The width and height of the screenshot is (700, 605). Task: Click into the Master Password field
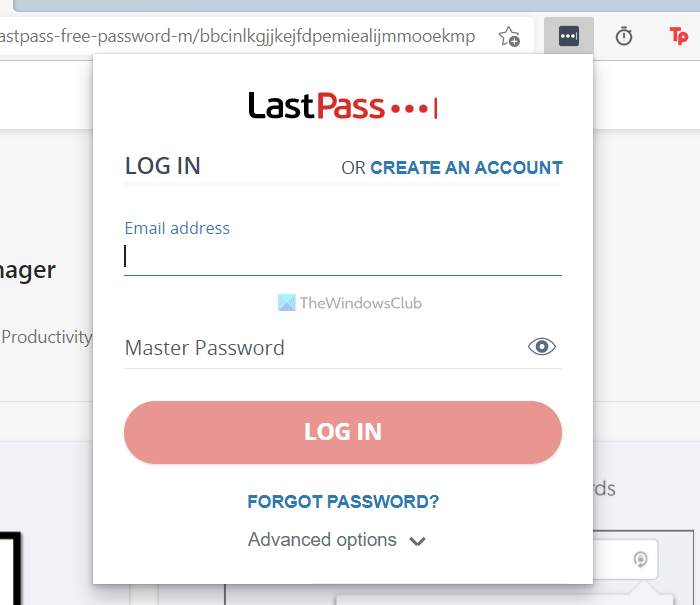320,348
